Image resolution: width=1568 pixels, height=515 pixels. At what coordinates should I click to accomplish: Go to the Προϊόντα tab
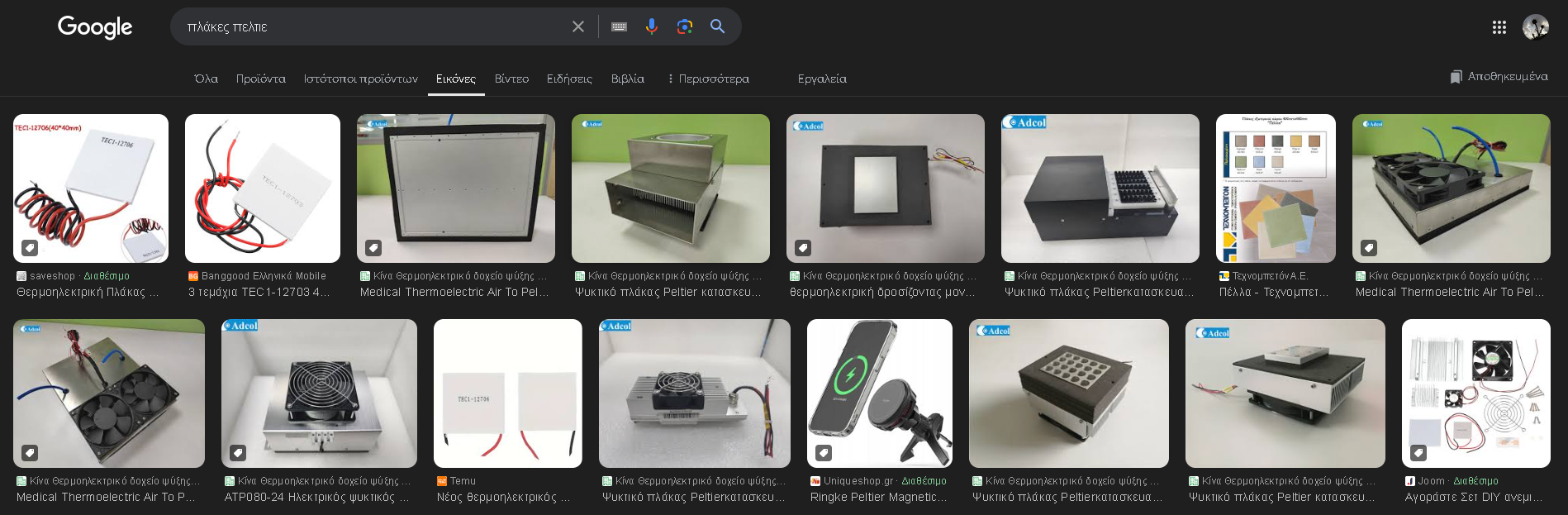261,79
